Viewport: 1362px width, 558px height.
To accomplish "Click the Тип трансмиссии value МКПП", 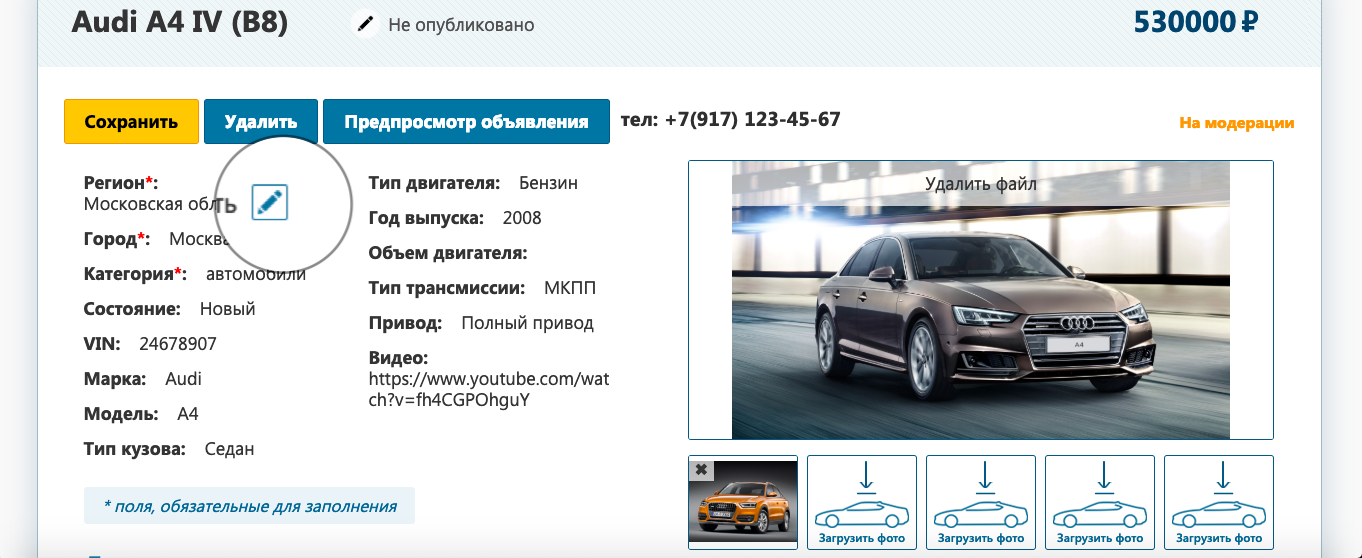I will (x=570, y=288).
